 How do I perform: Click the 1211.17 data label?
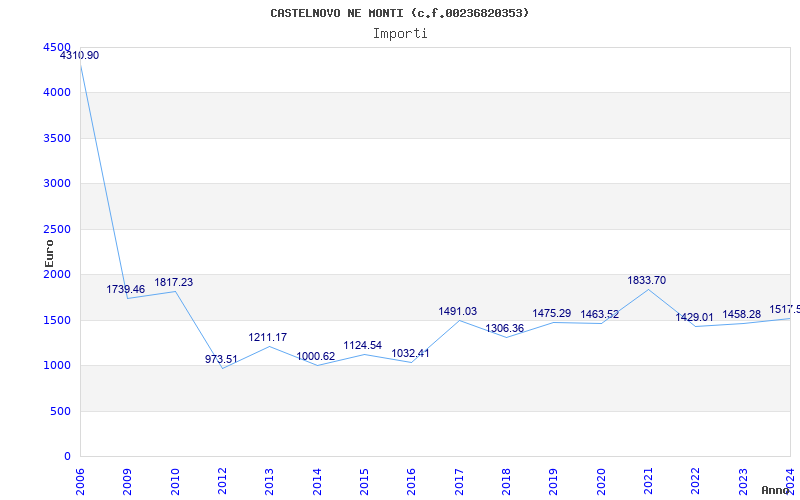[268, 338]
